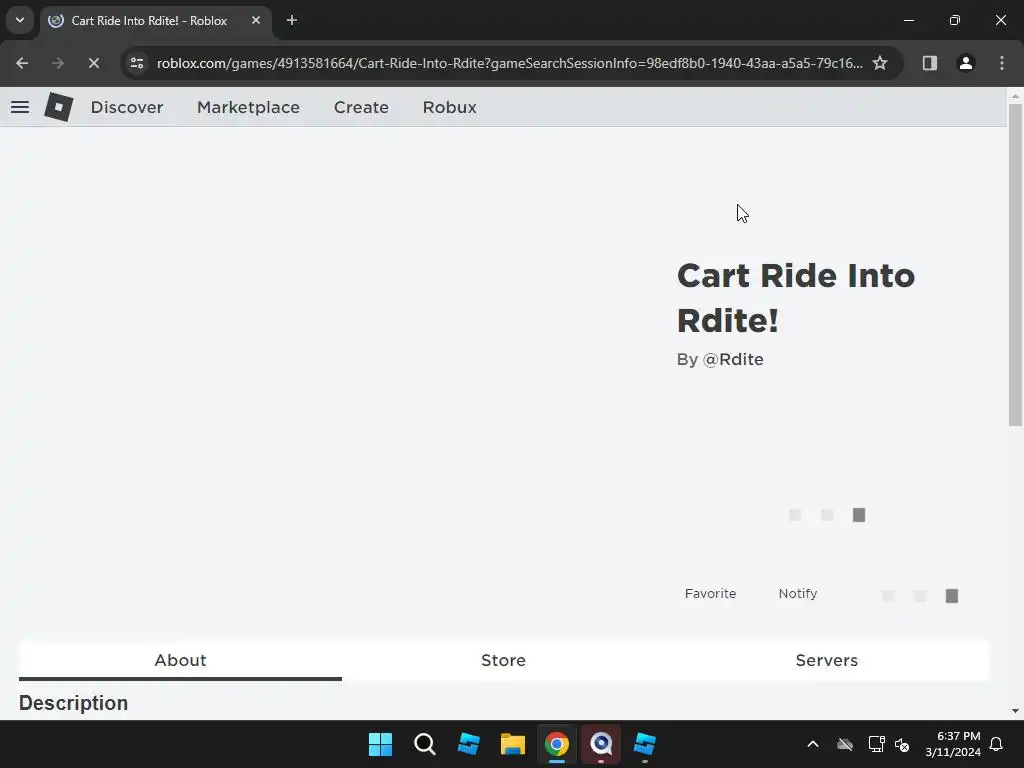
Task: Bookmark this page with the star icon
Action: 880,63
